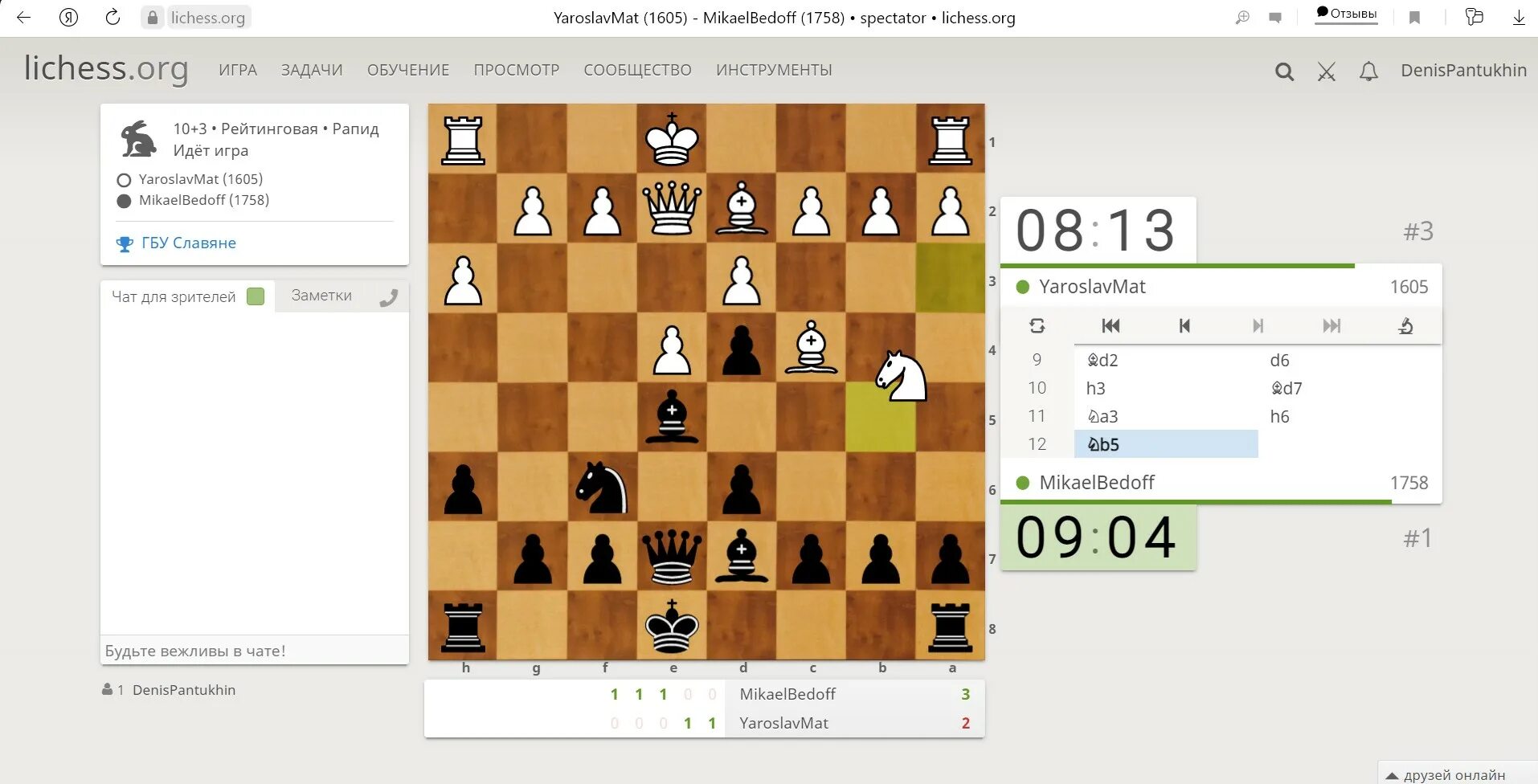Select move 11 Na3 in move list
The height and width of the screenshot is (784, 1538).
(1166, 416)
